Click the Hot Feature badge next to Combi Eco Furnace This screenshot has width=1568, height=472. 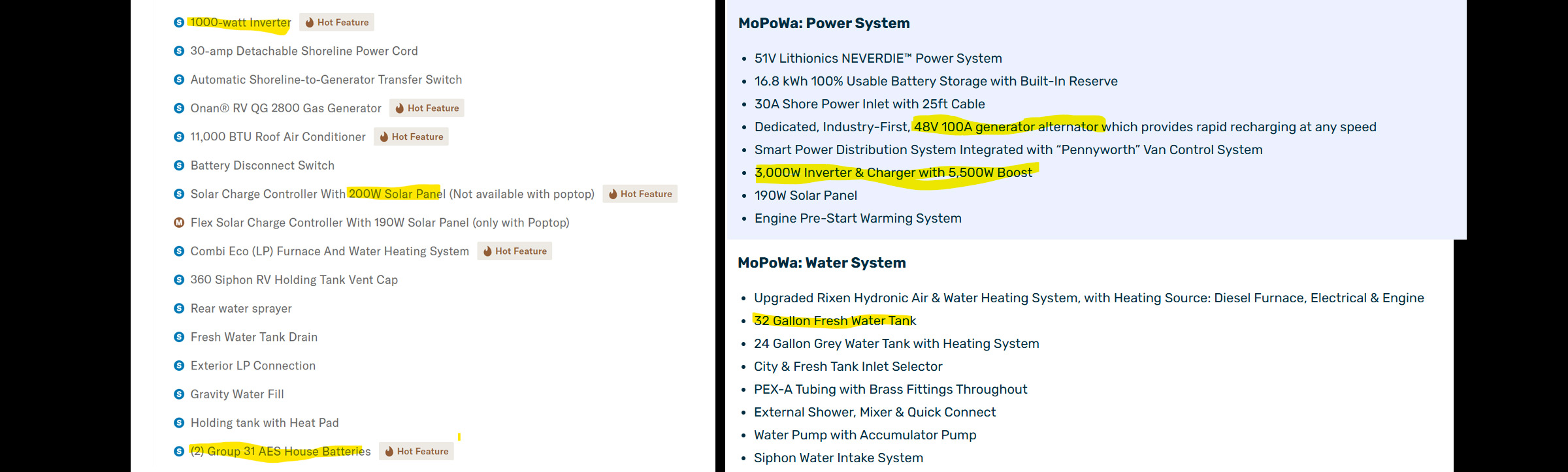click(x=514, y=251)
